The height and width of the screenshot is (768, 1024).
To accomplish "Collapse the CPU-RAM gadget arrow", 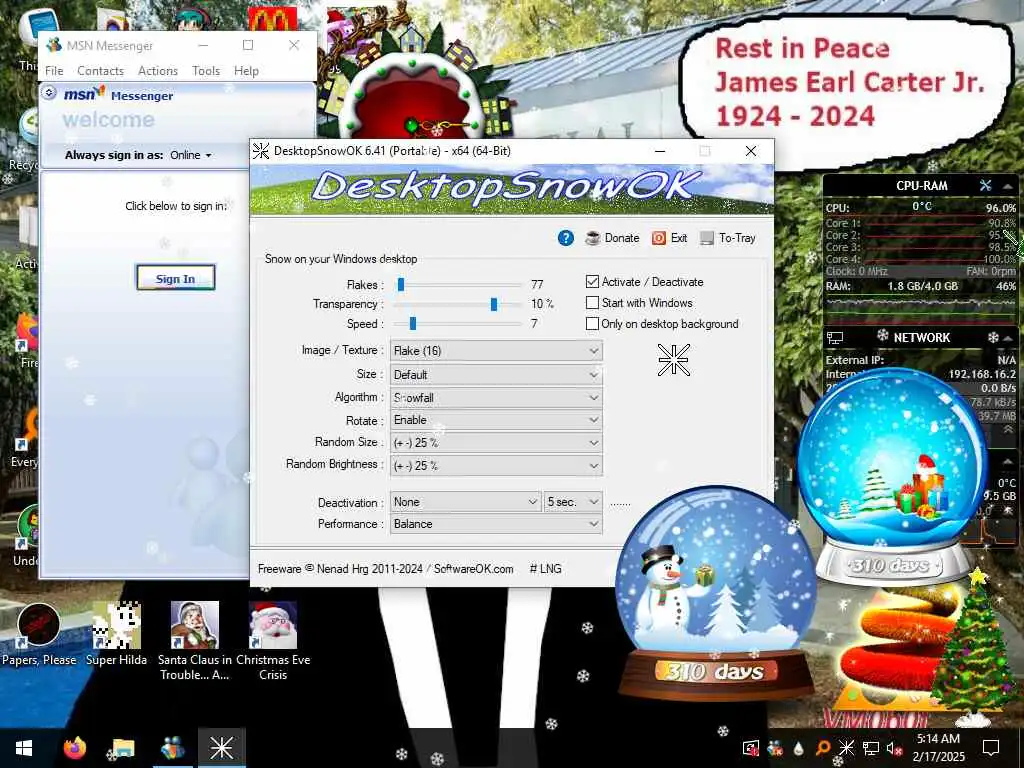I will click(x=1007, y=187).
